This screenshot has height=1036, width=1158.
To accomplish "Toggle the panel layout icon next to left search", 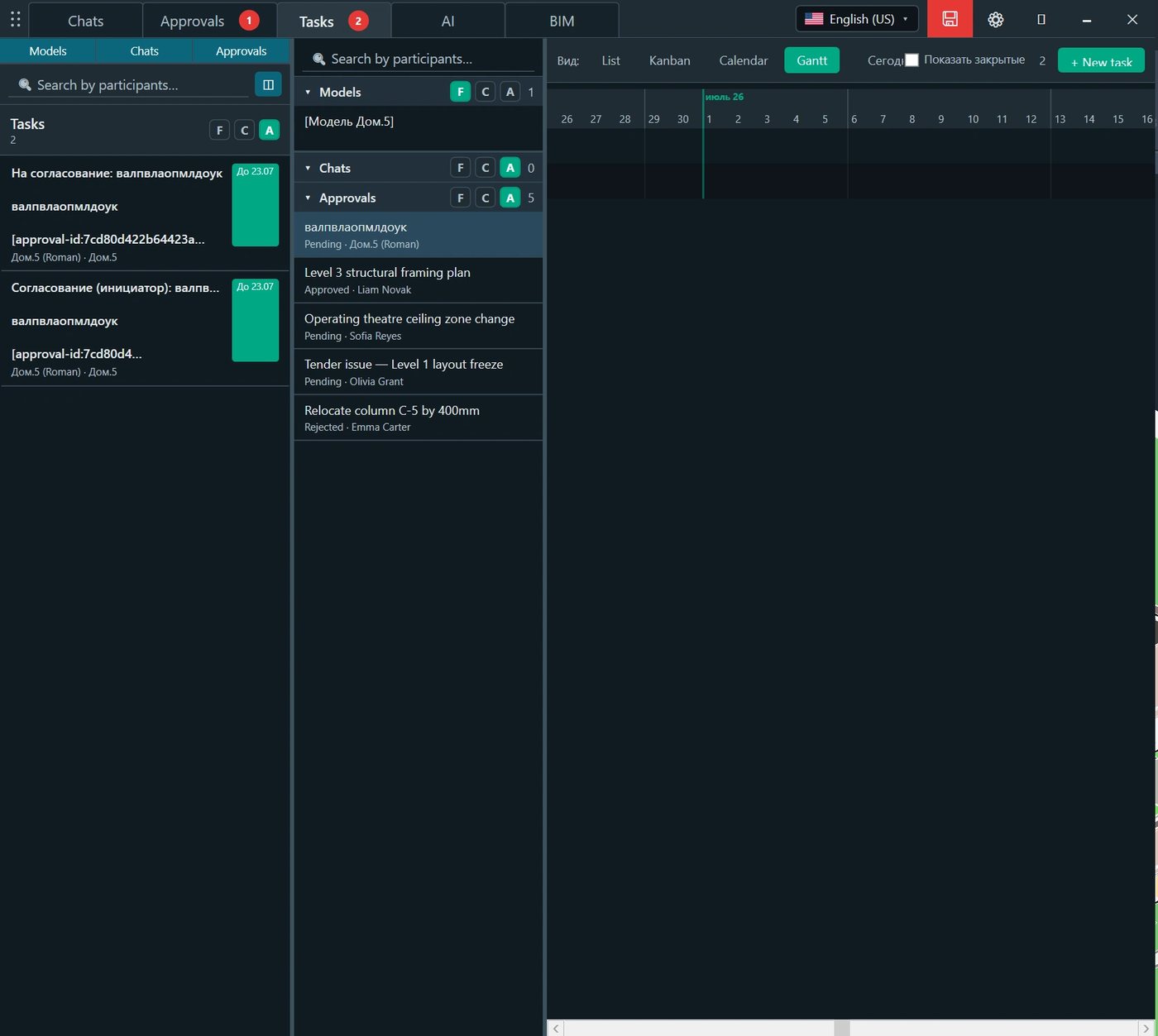I will (x=268, y=84).
